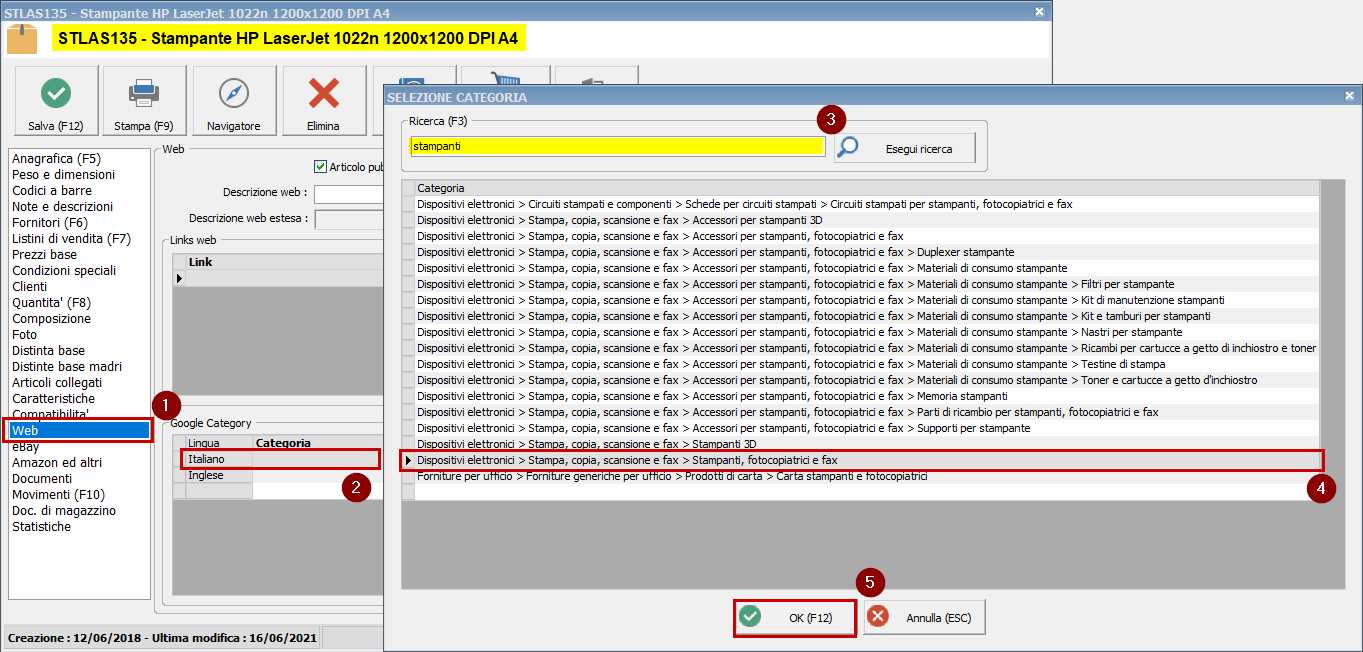Open Prezzi base in the sidebar

click(44, 255)
